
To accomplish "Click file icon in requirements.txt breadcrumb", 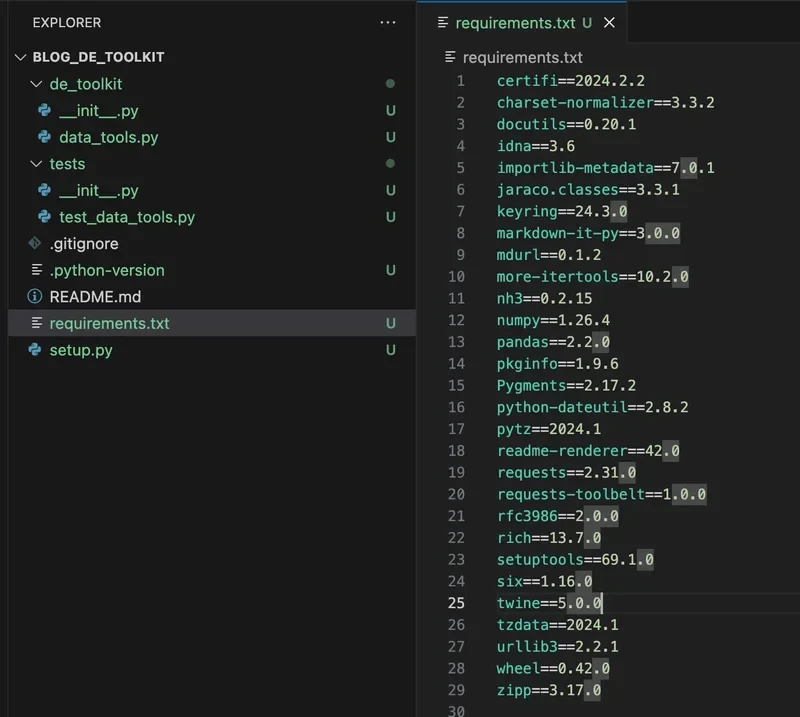I will 450,57.
